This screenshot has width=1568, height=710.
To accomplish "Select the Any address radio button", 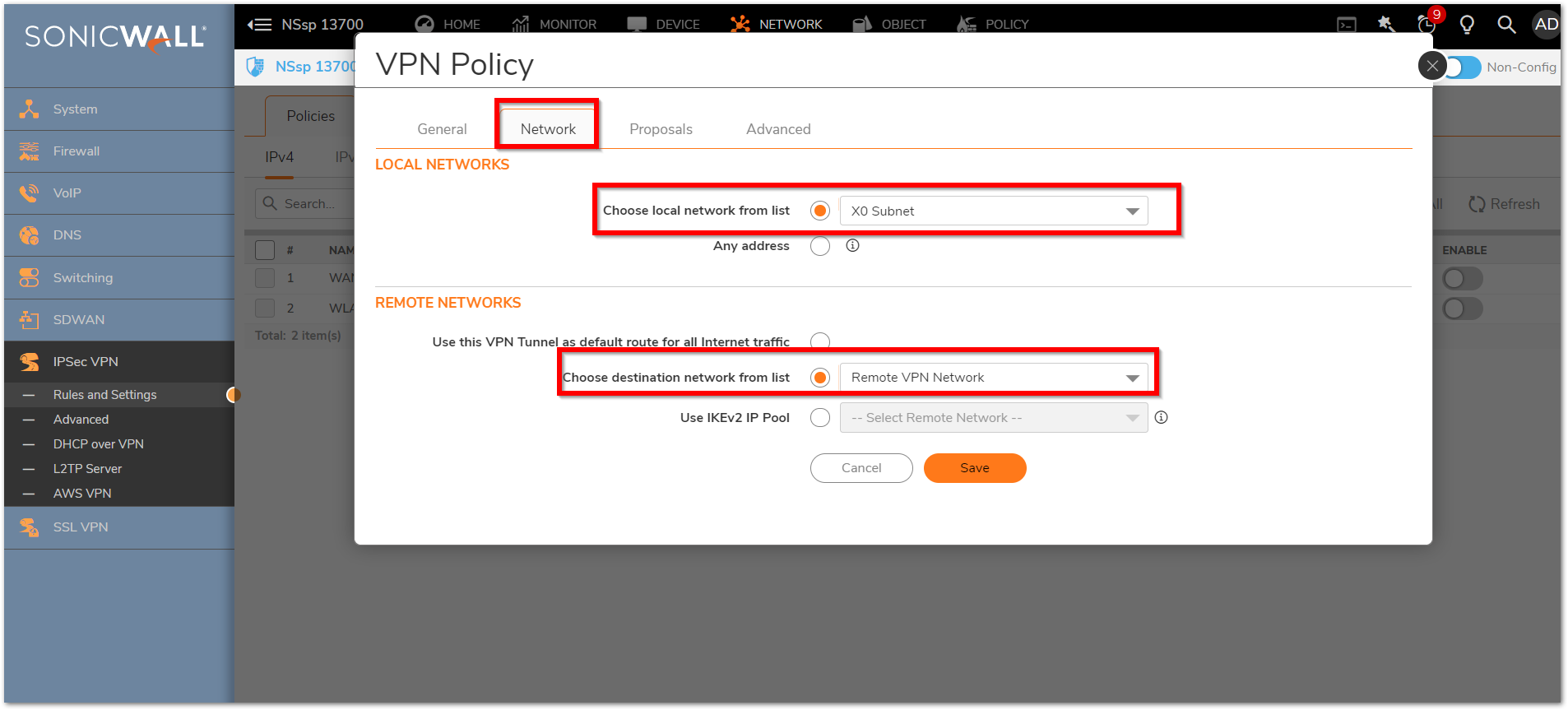I will coord(819,246).
